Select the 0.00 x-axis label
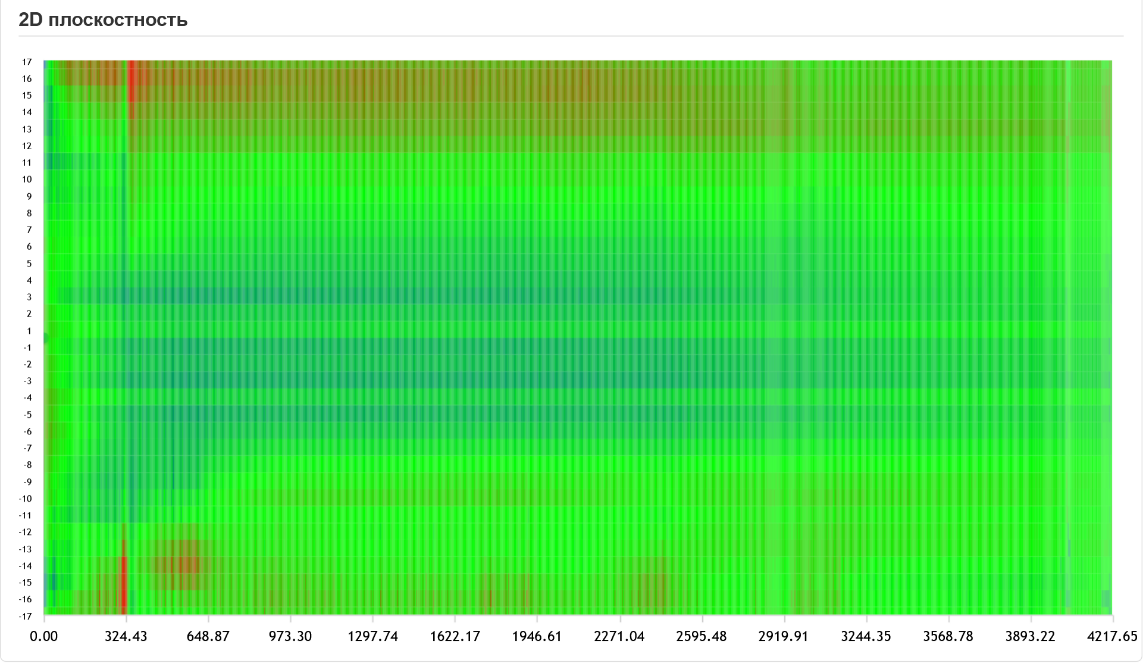The image size is (1145, 671). [x=44, y=635]
